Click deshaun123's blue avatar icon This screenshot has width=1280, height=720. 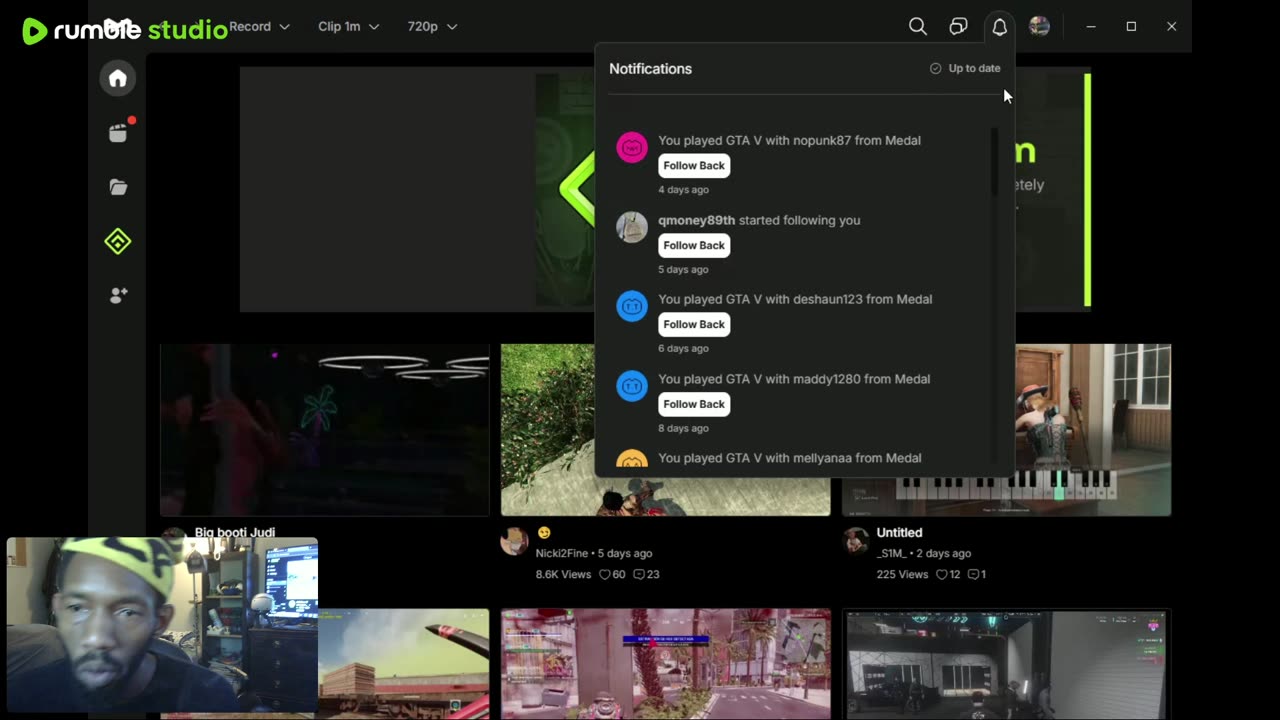[632, 306]
